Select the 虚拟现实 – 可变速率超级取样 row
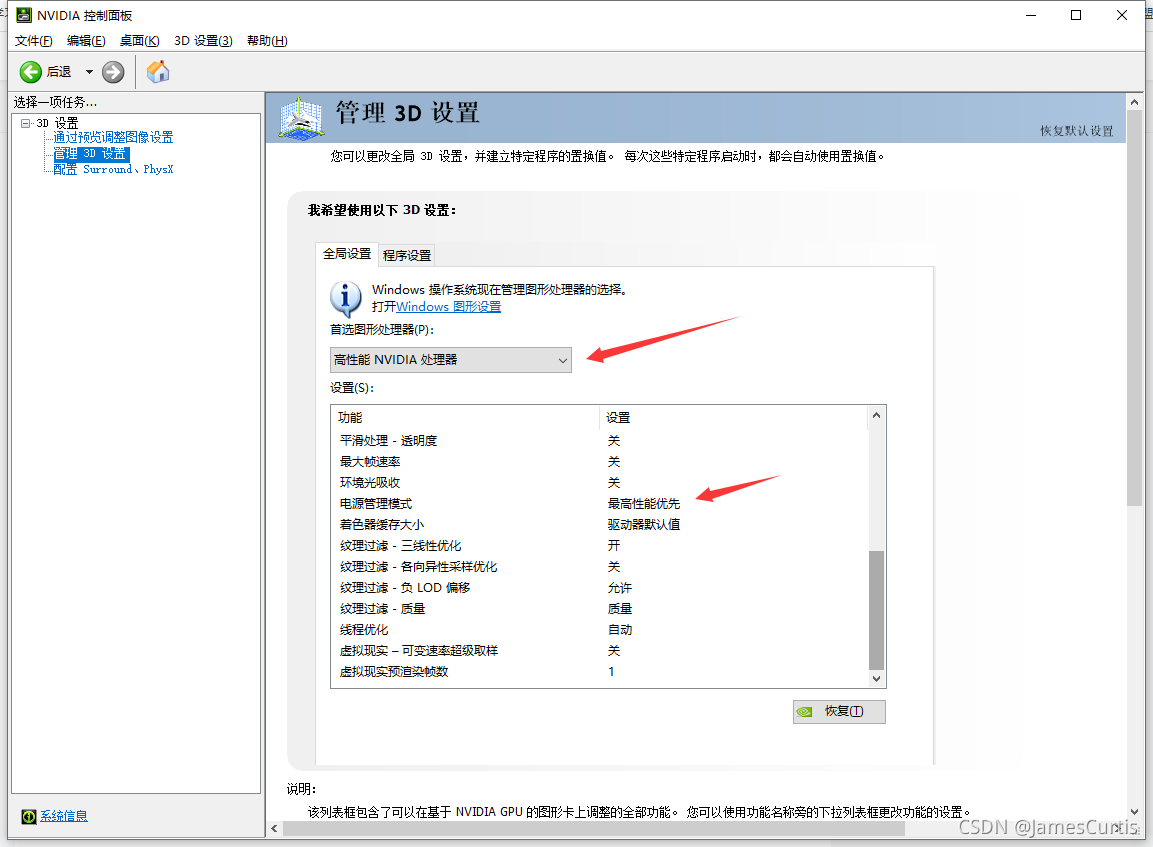1153x847 pixels. pos(599,651)
